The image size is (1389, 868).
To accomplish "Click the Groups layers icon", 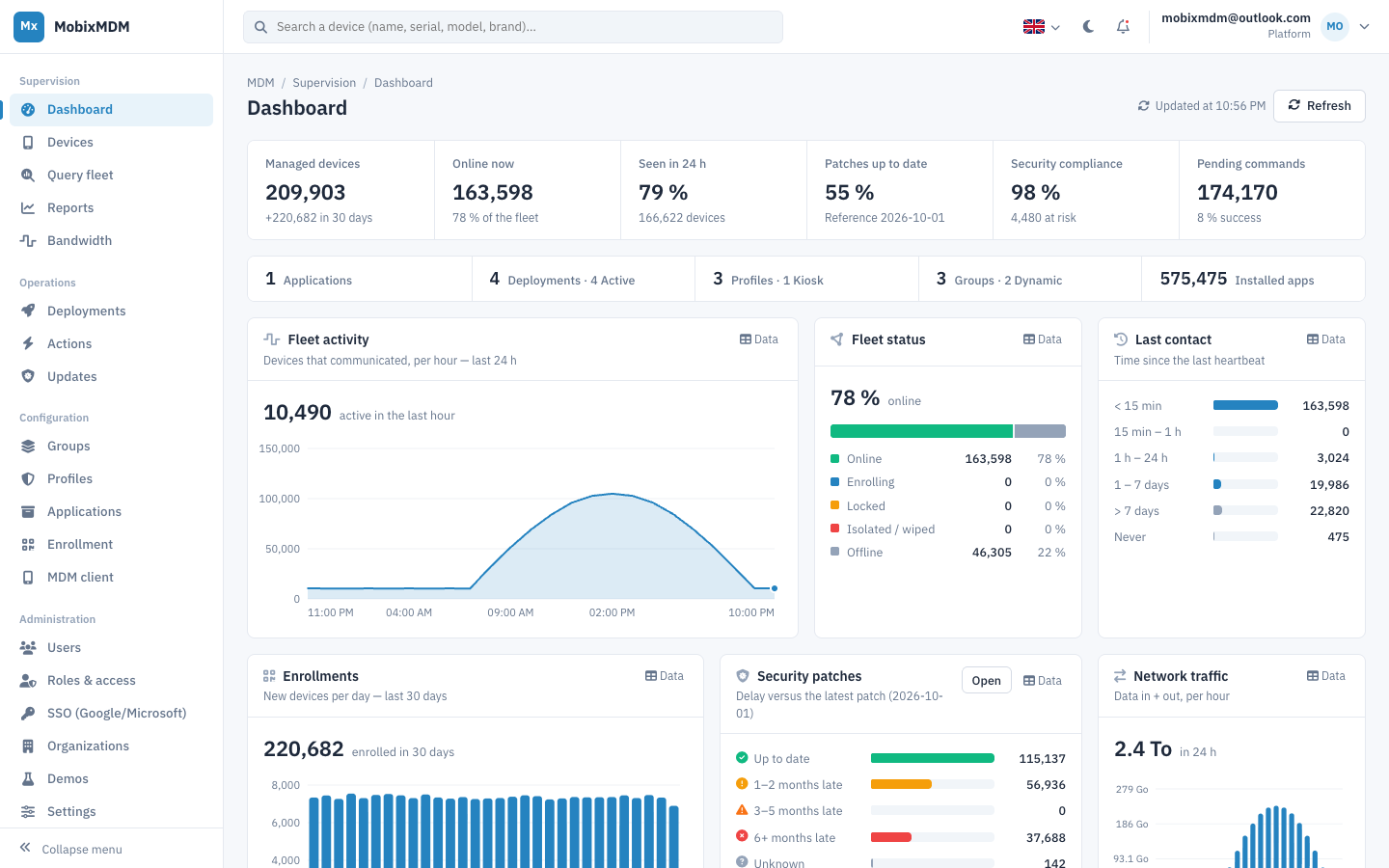I will point(28,447).
